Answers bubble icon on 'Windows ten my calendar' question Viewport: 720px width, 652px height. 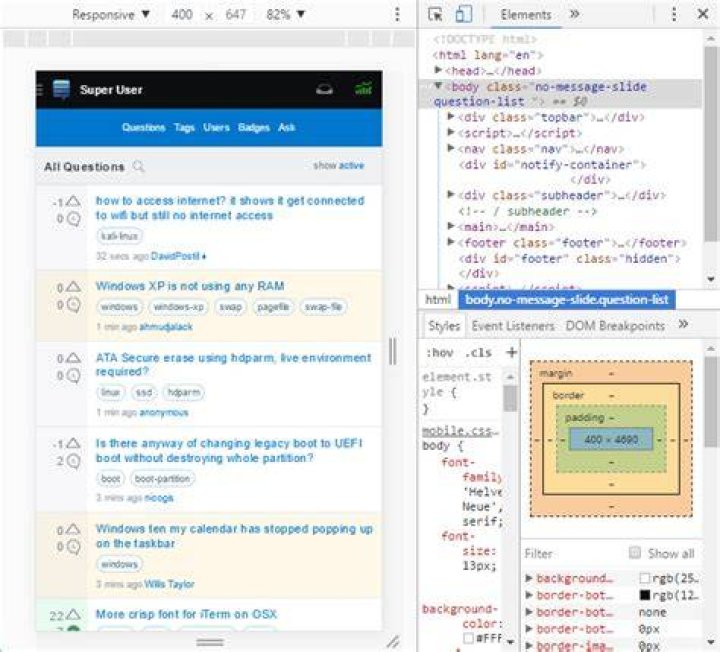point(73,547)
